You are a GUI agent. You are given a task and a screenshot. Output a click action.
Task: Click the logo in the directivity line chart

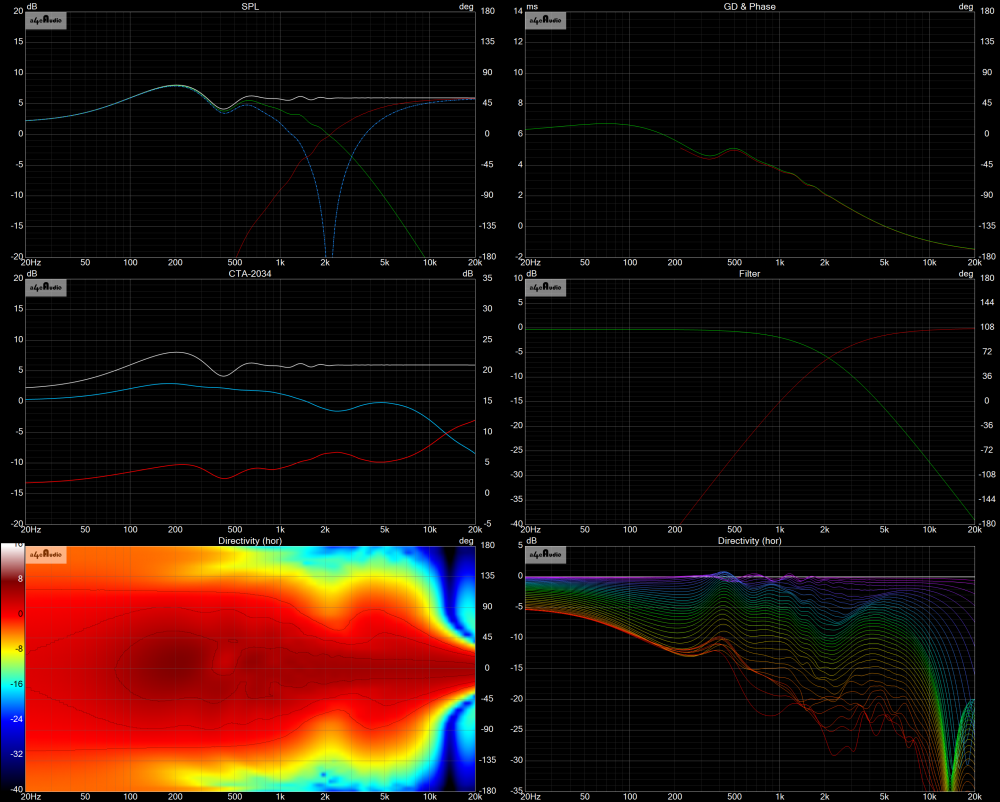click(546, 555)
